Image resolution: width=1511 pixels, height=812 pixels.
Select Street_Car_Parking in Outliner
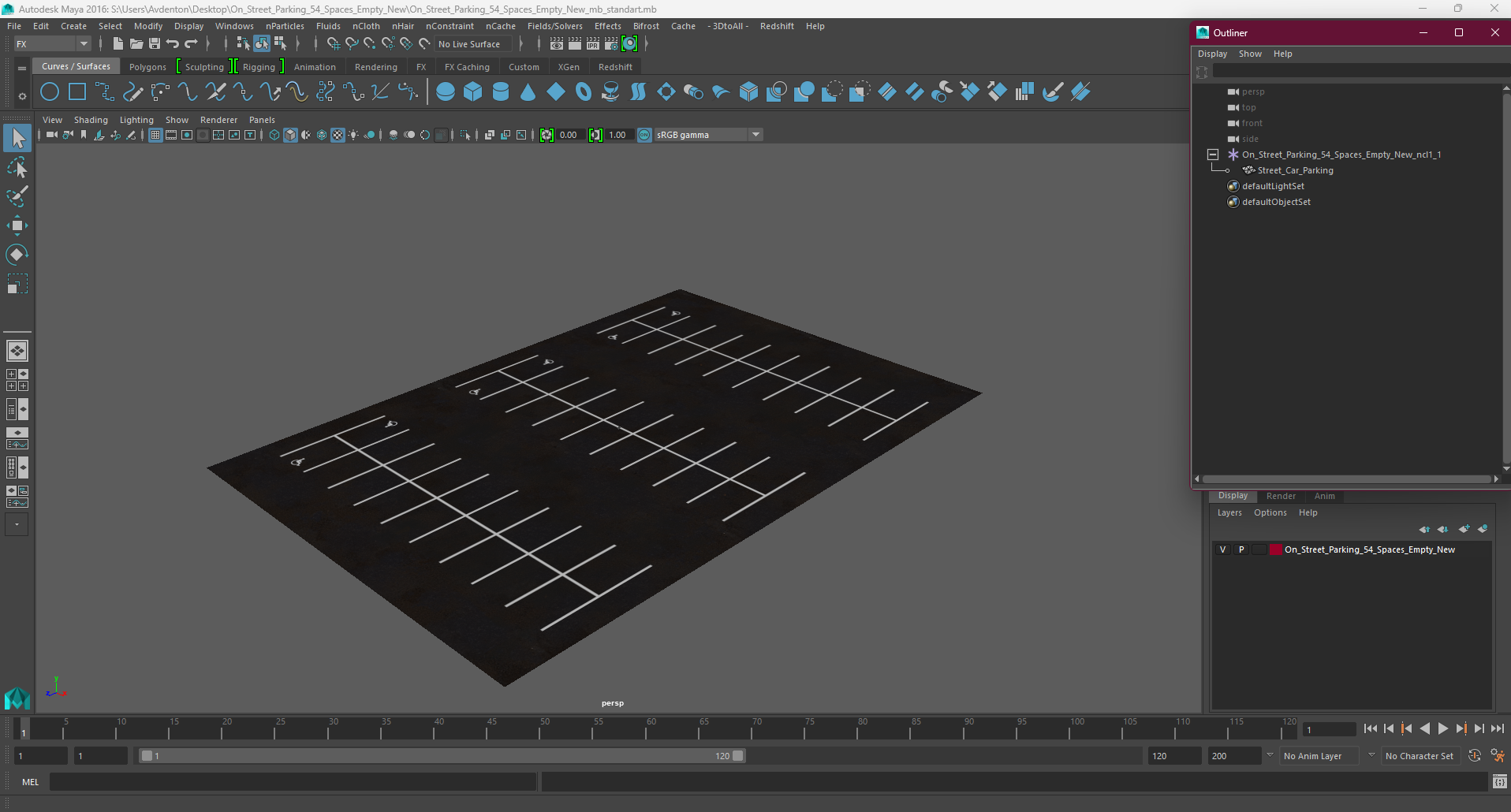(1295, 170)
